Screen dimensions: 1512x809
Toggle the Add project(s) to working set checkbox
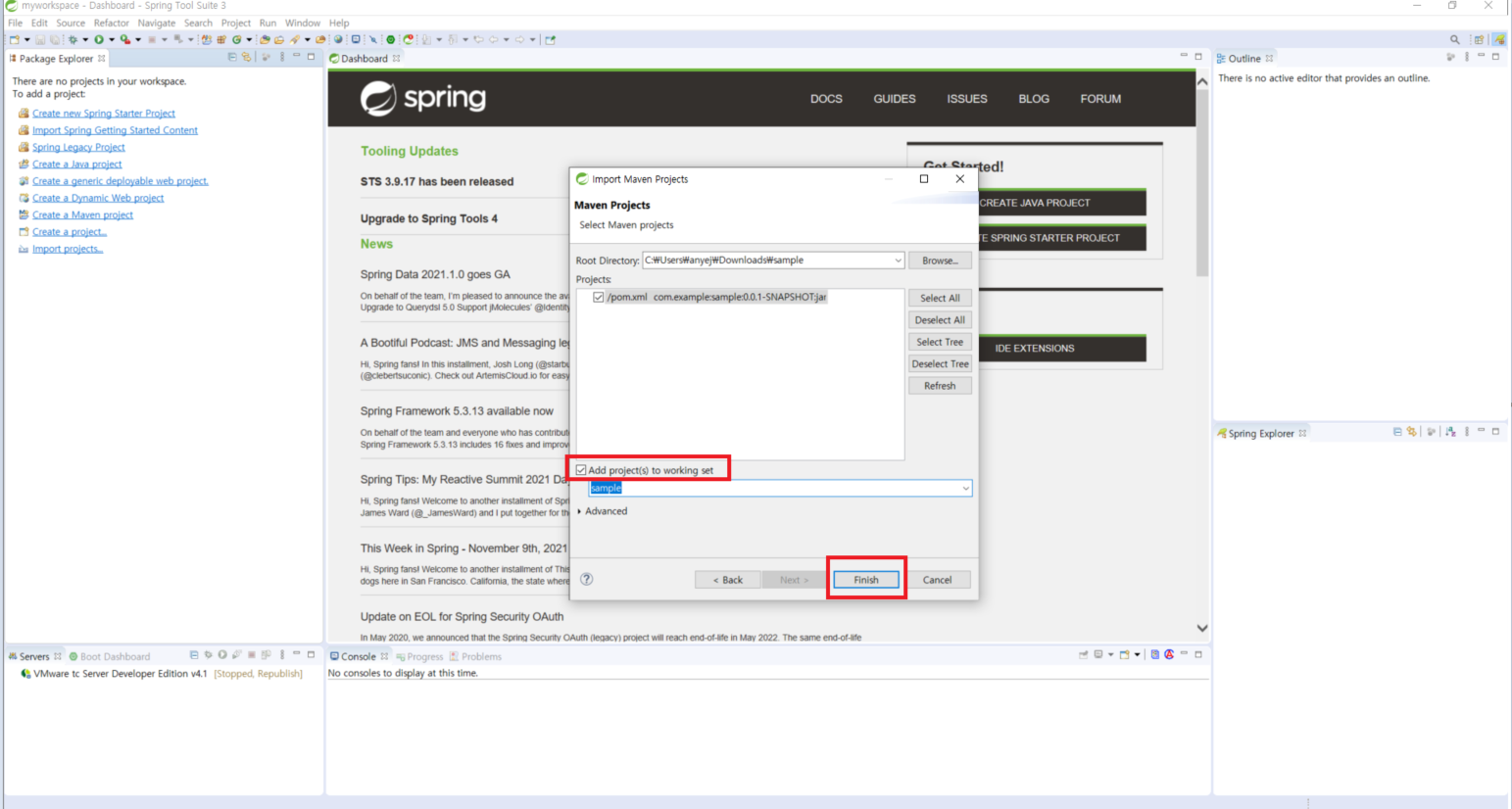coord(581,470)
